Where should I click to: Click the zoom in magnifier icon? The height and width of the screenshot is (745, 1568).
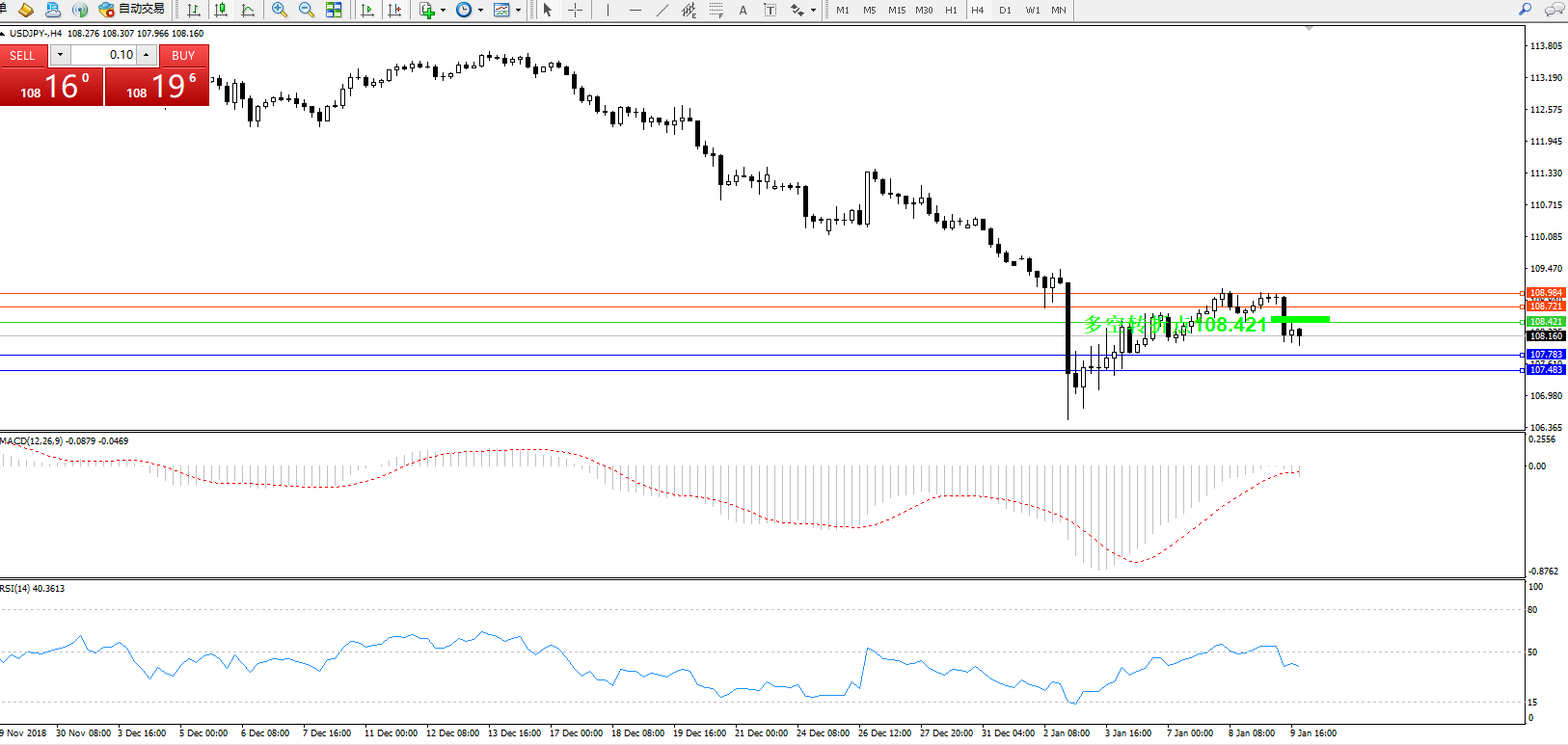click(x=280, y=10)
